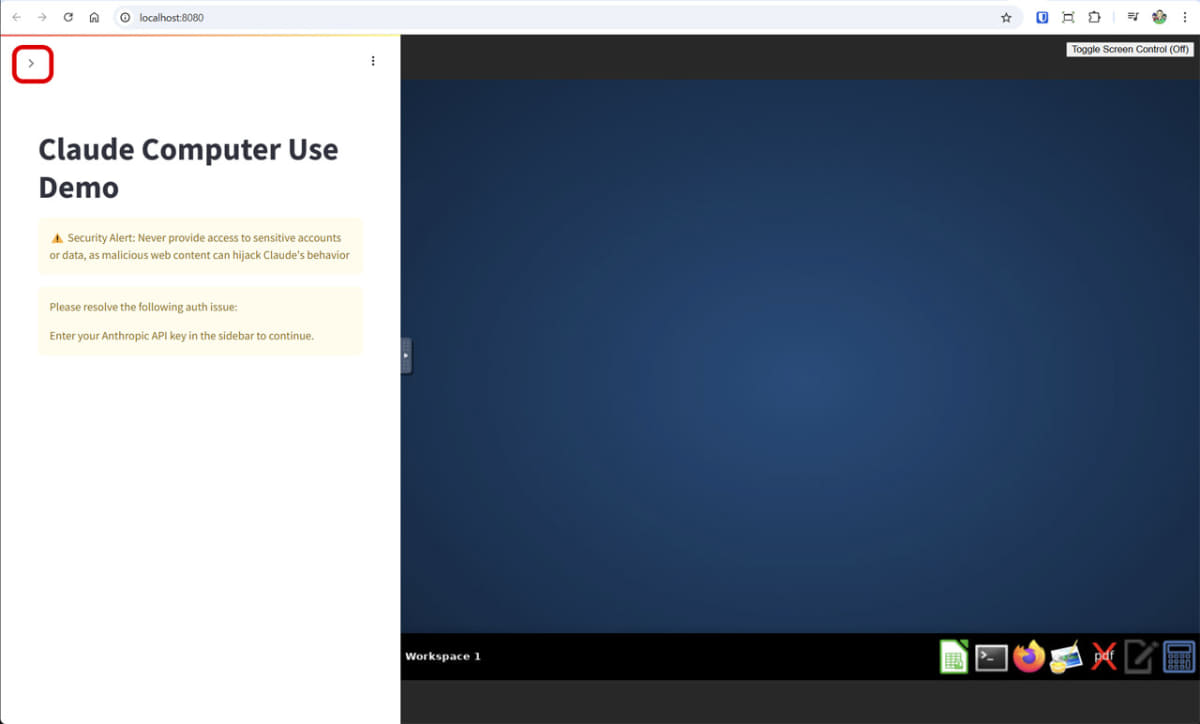
Task: Open the Chrome profile avatar
Action: (x=1160, y=17)
